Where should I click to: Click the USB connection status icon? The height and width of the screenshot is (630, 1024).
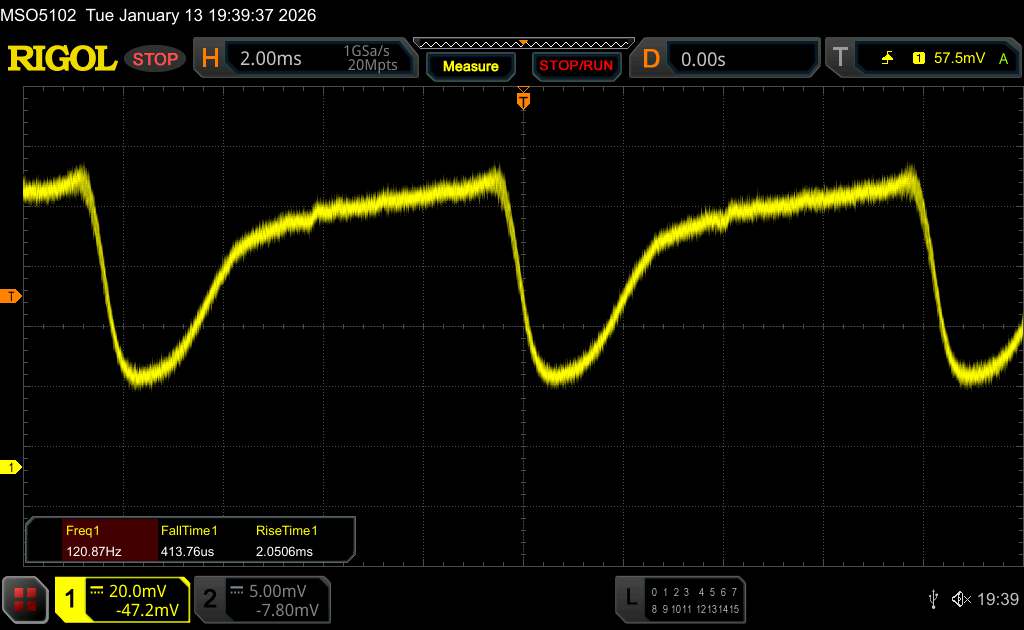coord(933,598)
